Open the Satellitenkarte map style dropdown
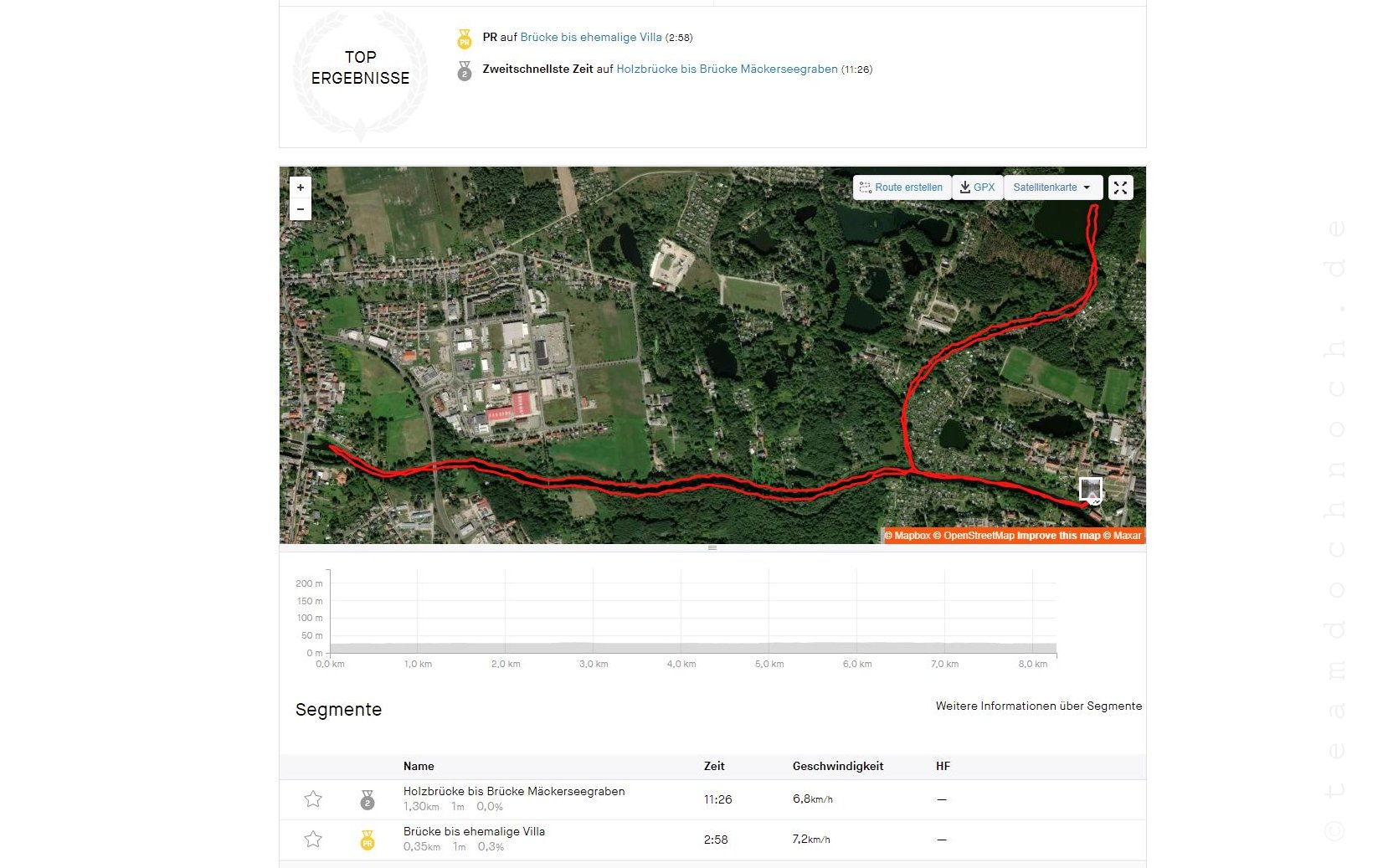 pos(1052,187)
